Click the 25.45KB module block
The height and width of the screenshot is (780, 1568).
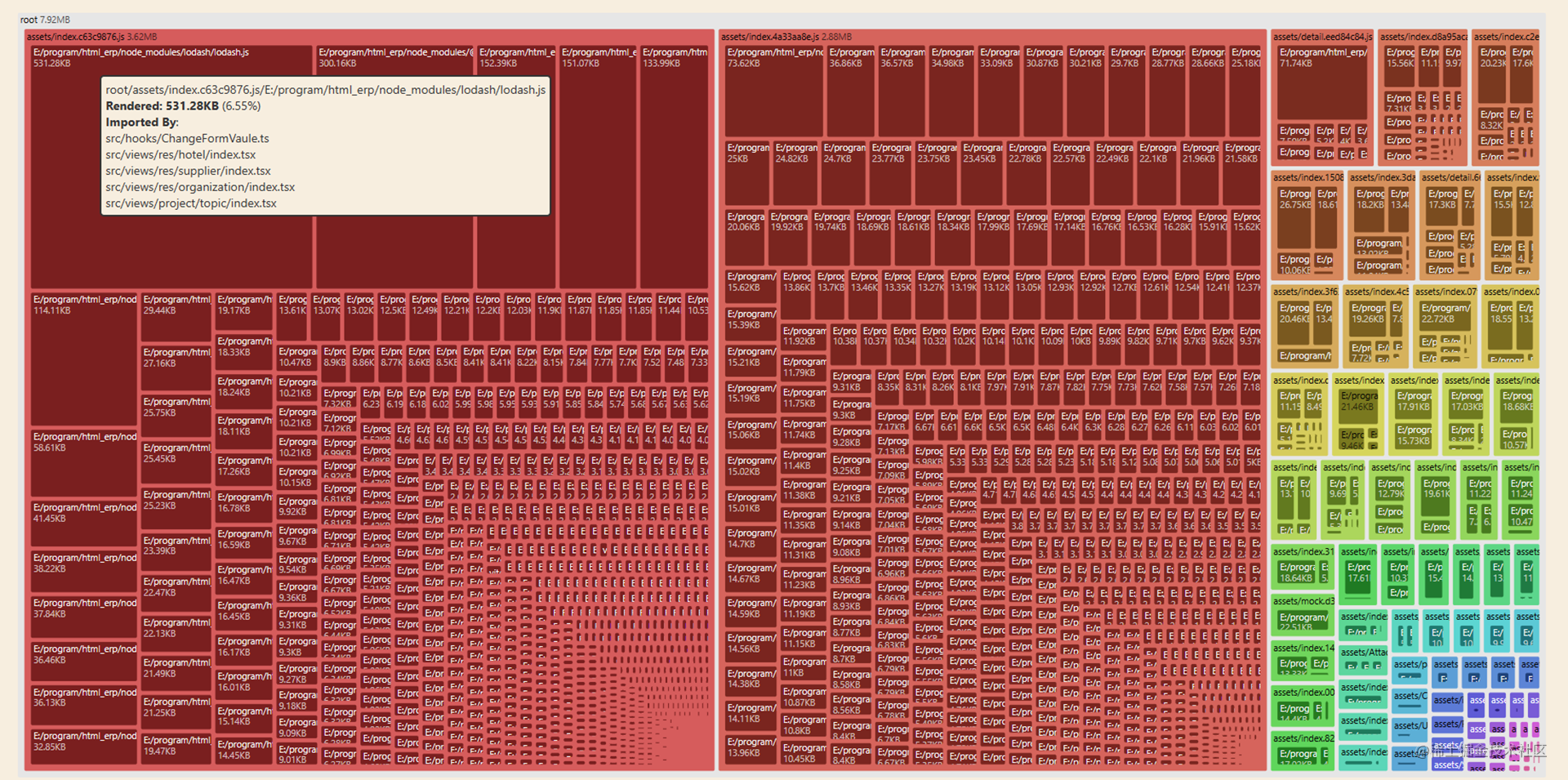[x=176, y=463]
